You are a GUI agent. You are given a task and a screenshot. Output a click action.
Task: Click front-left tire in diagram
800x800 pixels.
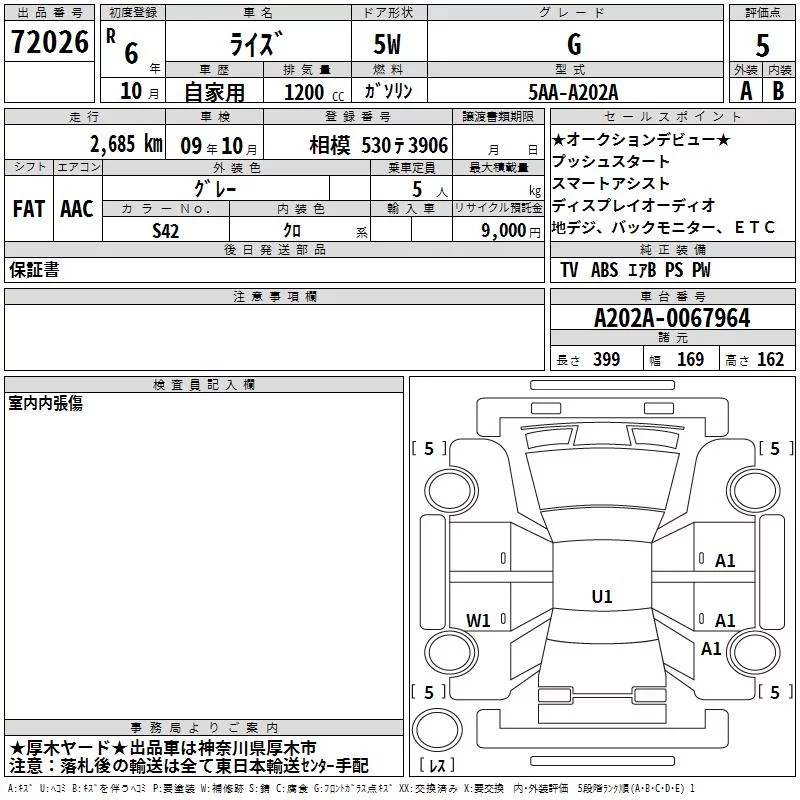(x=451, y=492)
